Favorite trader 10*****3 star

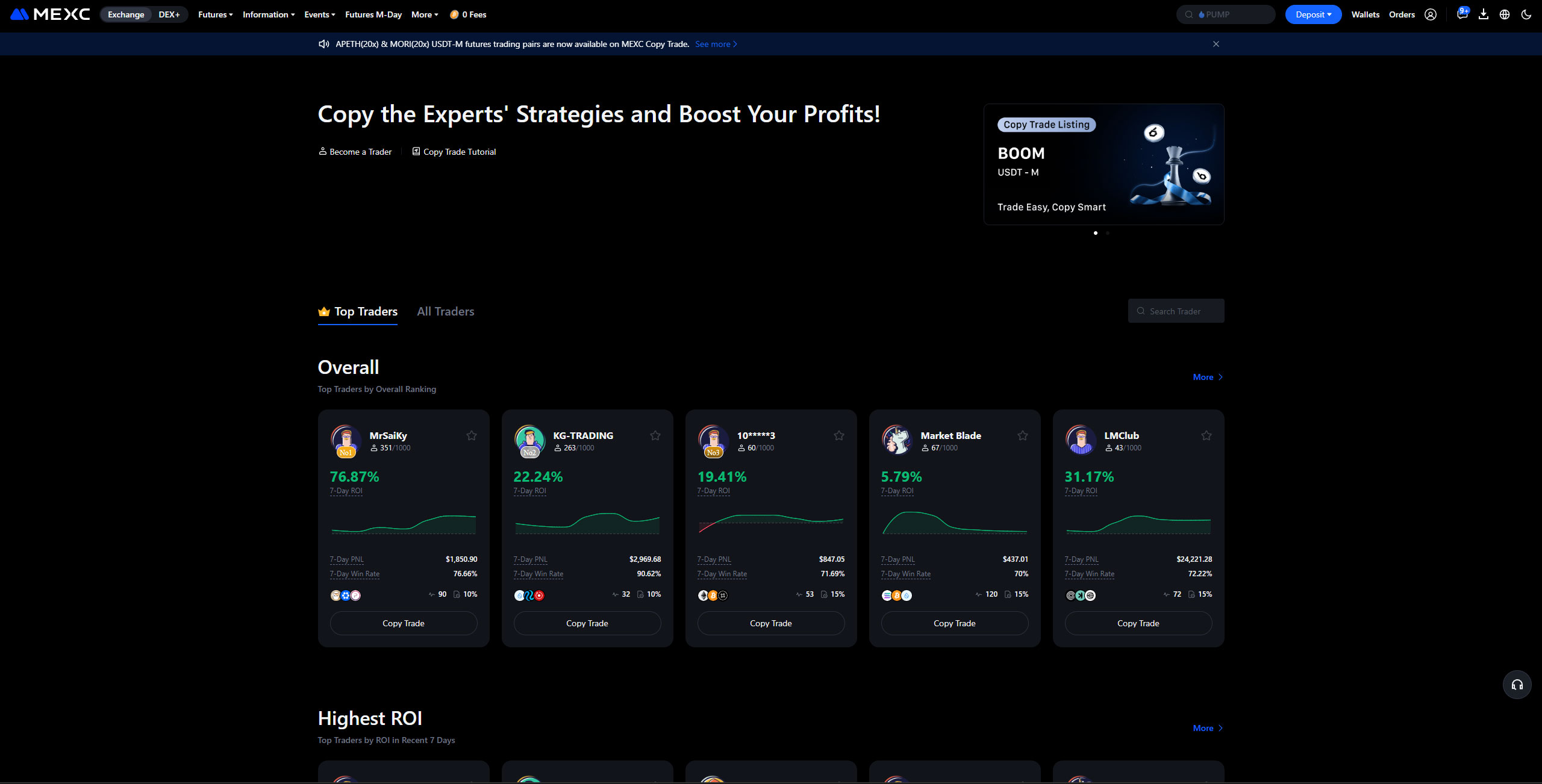tap(839, 435)
